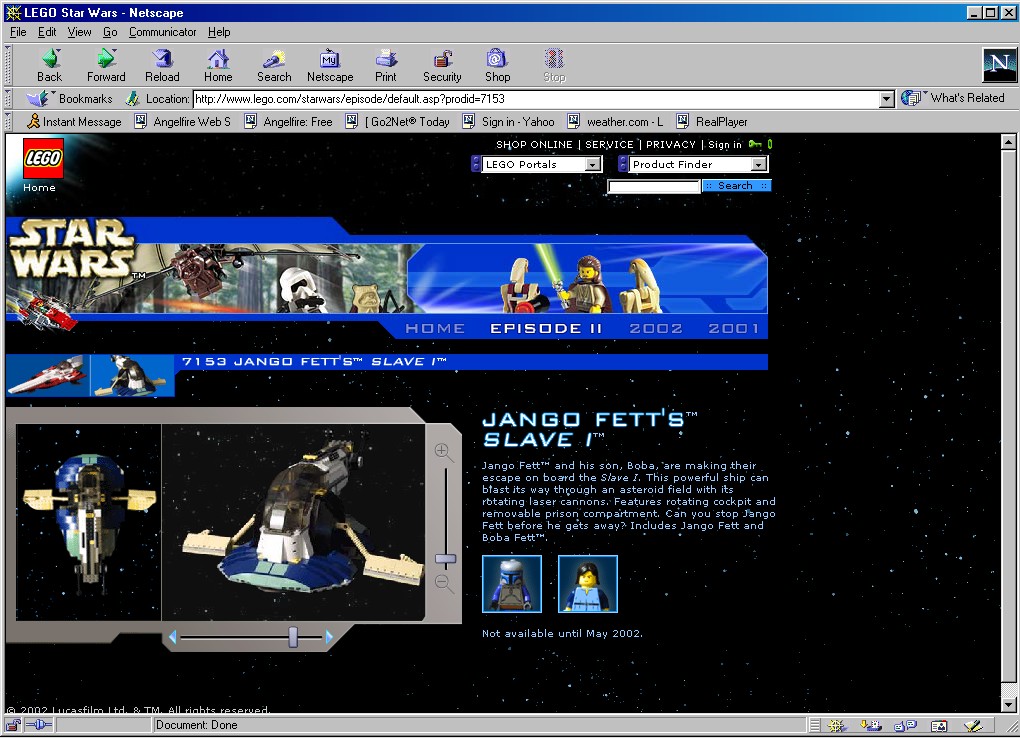Screen dimensions: 1020x738
Task: Select the 2002 tab
Action: (656, 329)
